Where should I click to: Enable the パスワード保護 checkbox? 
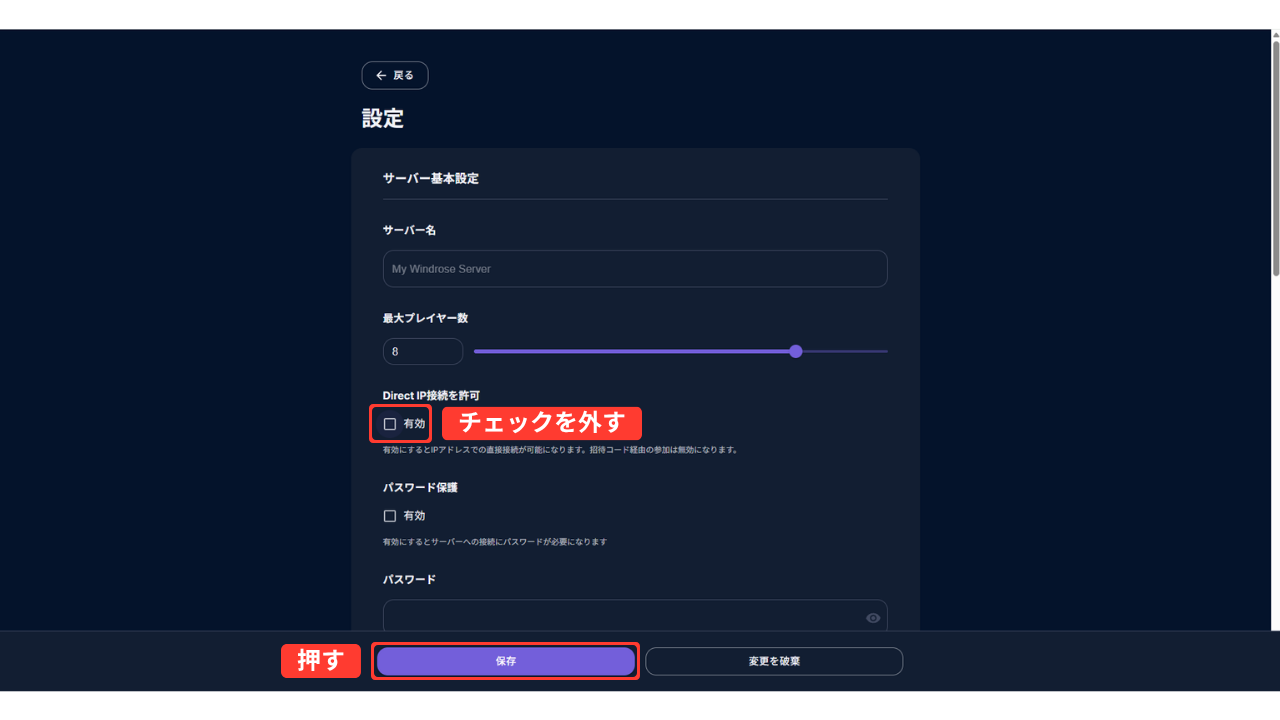[x=390, y=516]
